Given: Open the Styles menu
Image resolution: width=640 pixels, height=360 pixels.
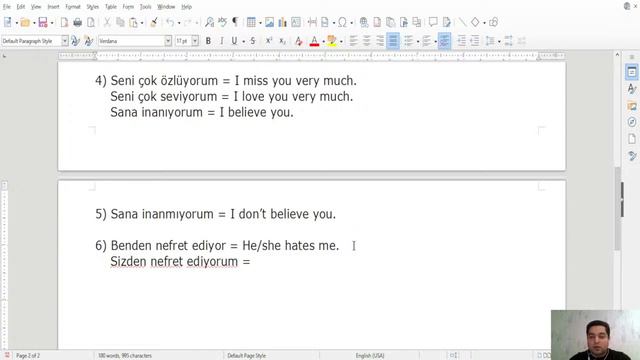Looking at the screenshot, I should point(92,7).
